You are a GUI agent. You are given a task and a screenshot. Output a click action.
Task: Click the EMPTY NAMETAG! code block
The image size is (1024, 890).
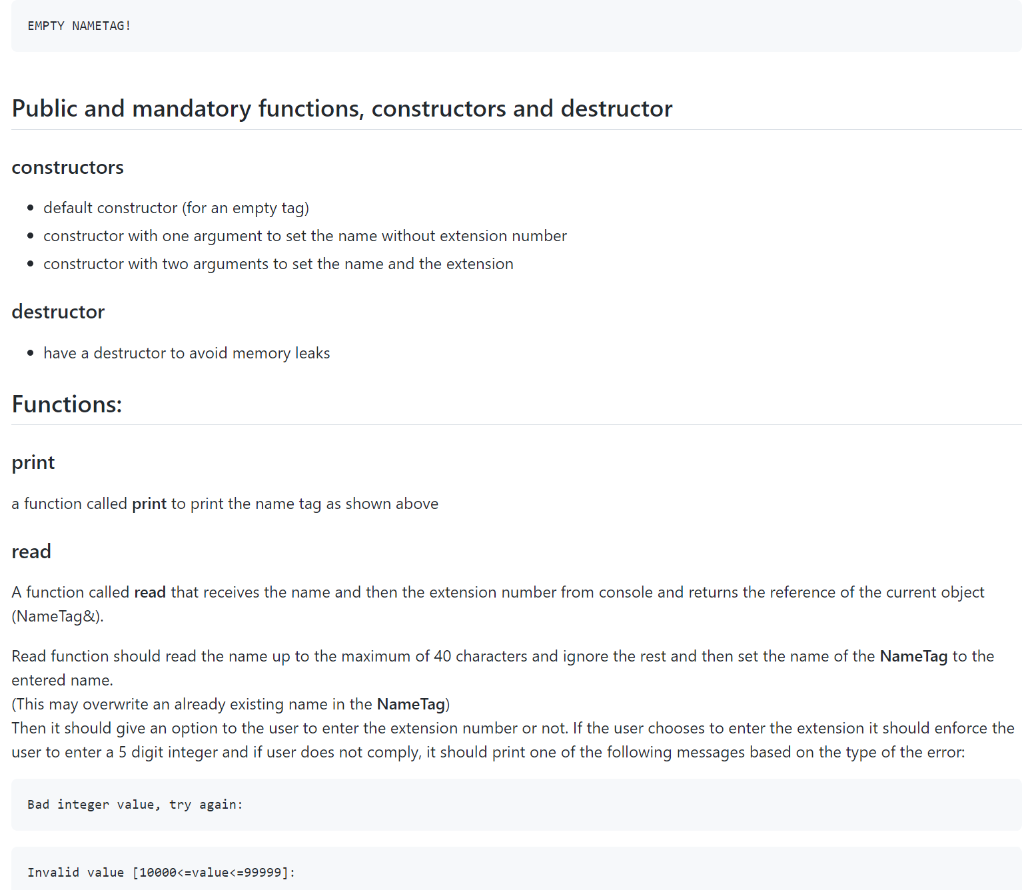(x=516, y=26)
